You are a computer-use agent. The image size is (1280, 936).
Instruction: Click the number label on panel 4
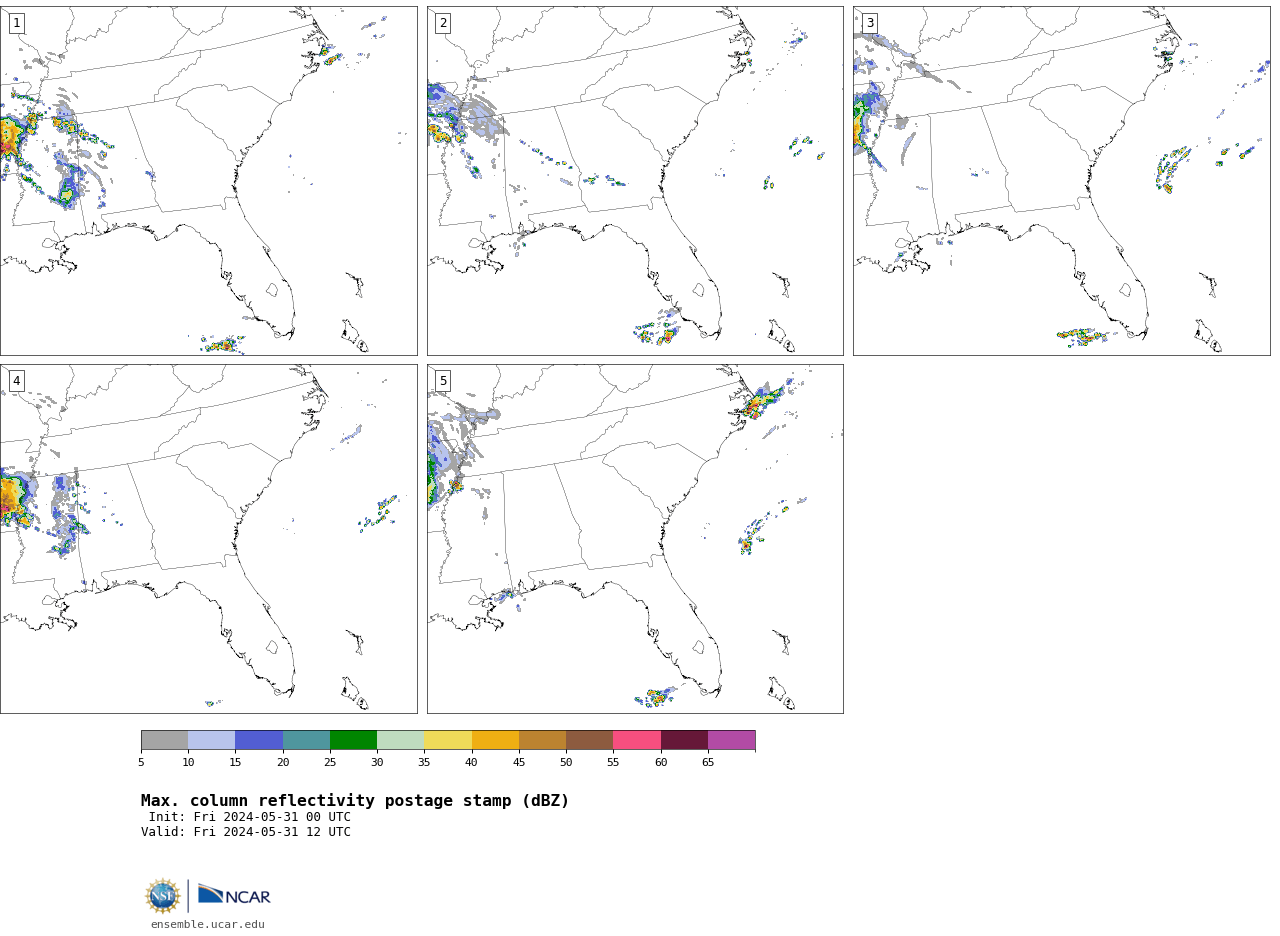tap(16, 381)
